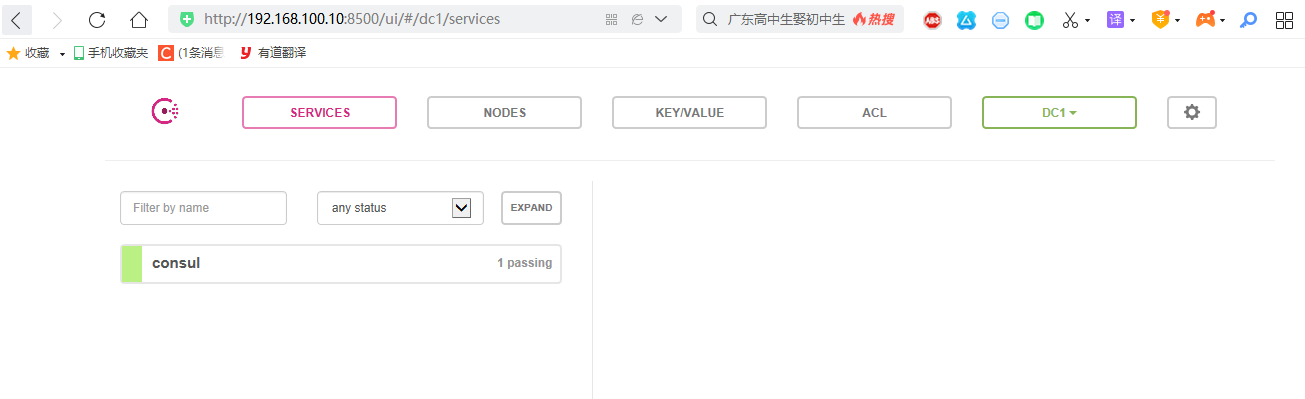Open the mobile favorites folder

pyautogui.click(x=110, y=53)
